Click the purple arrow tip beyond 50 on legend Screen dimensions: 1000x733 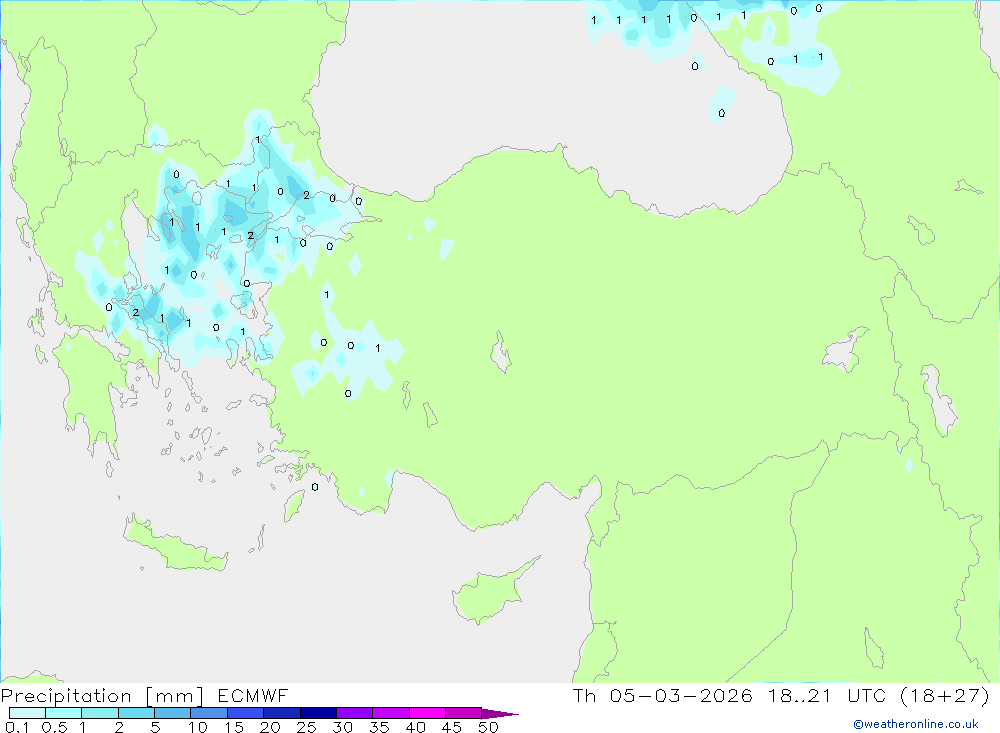pos(500,714)
